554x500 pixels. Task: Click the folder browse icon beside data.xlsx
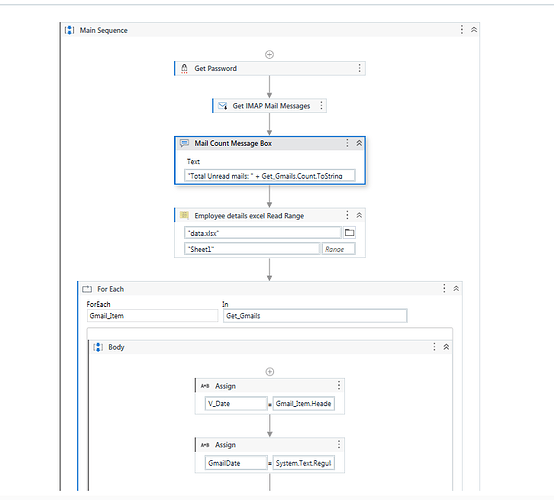click(349, 233)
